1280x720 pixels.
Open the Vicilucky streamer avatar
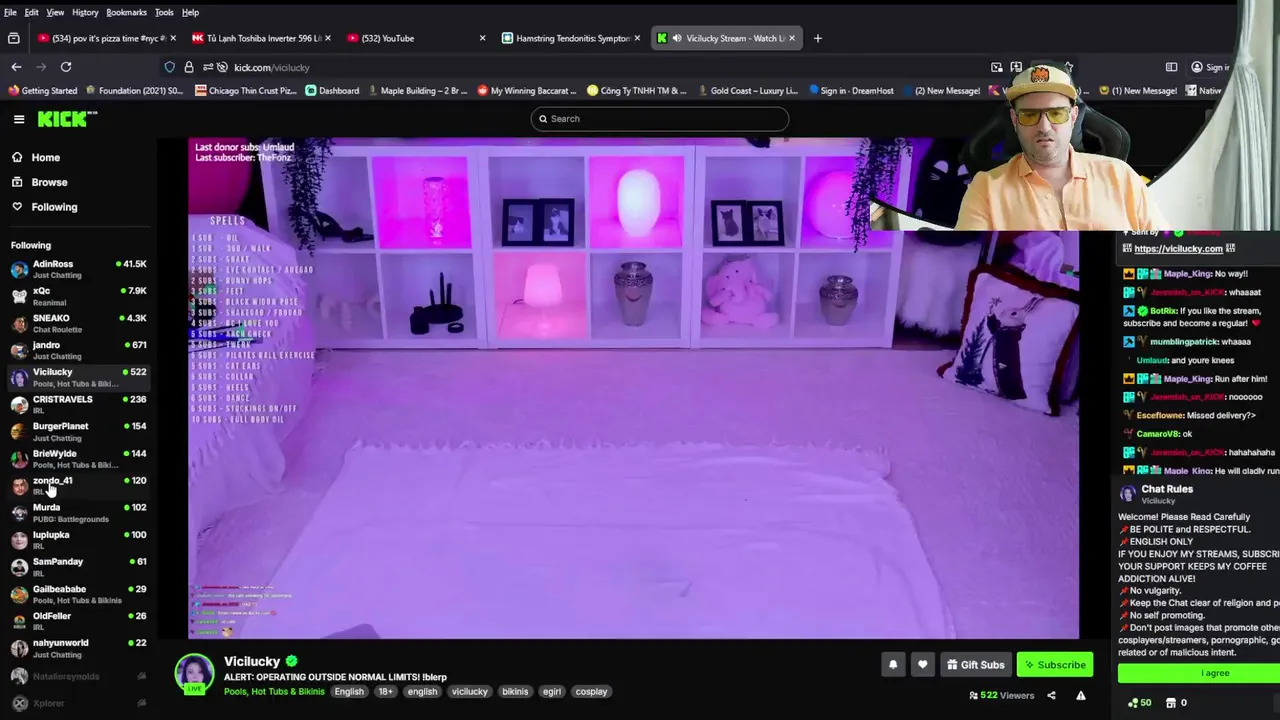click(x=194, y=674)
